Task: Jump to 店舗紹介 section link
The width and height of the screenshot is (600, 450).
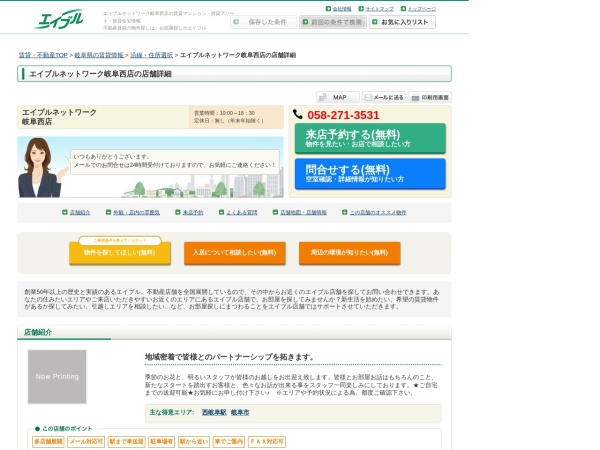Action: click(x=80, y=212)
